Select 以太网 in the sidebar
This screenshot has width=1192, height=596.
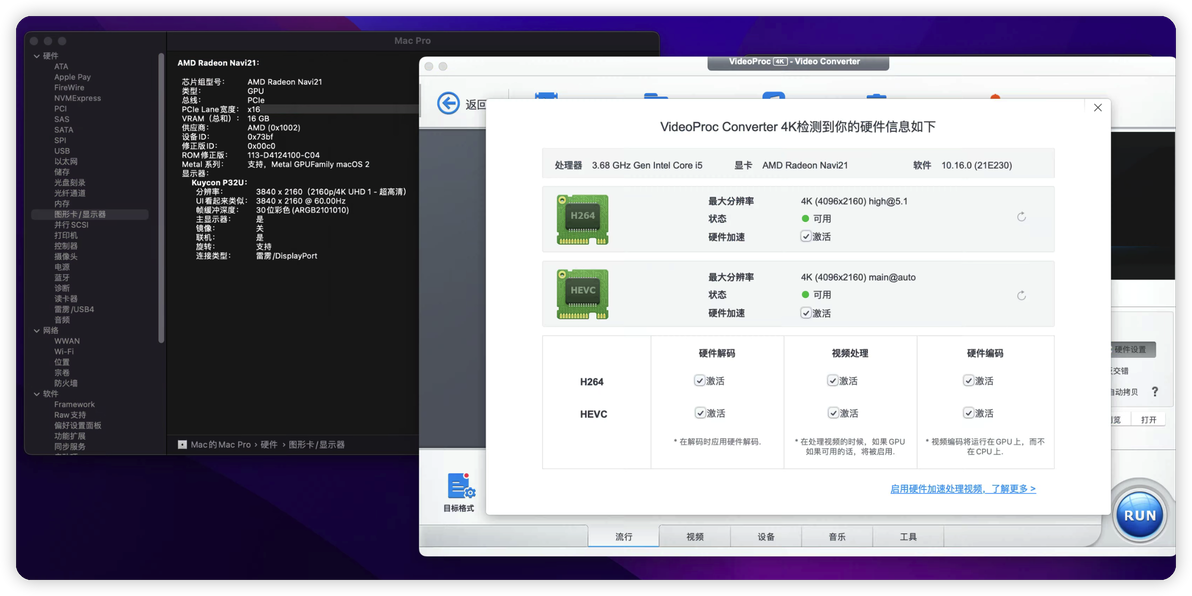point(65,161)
